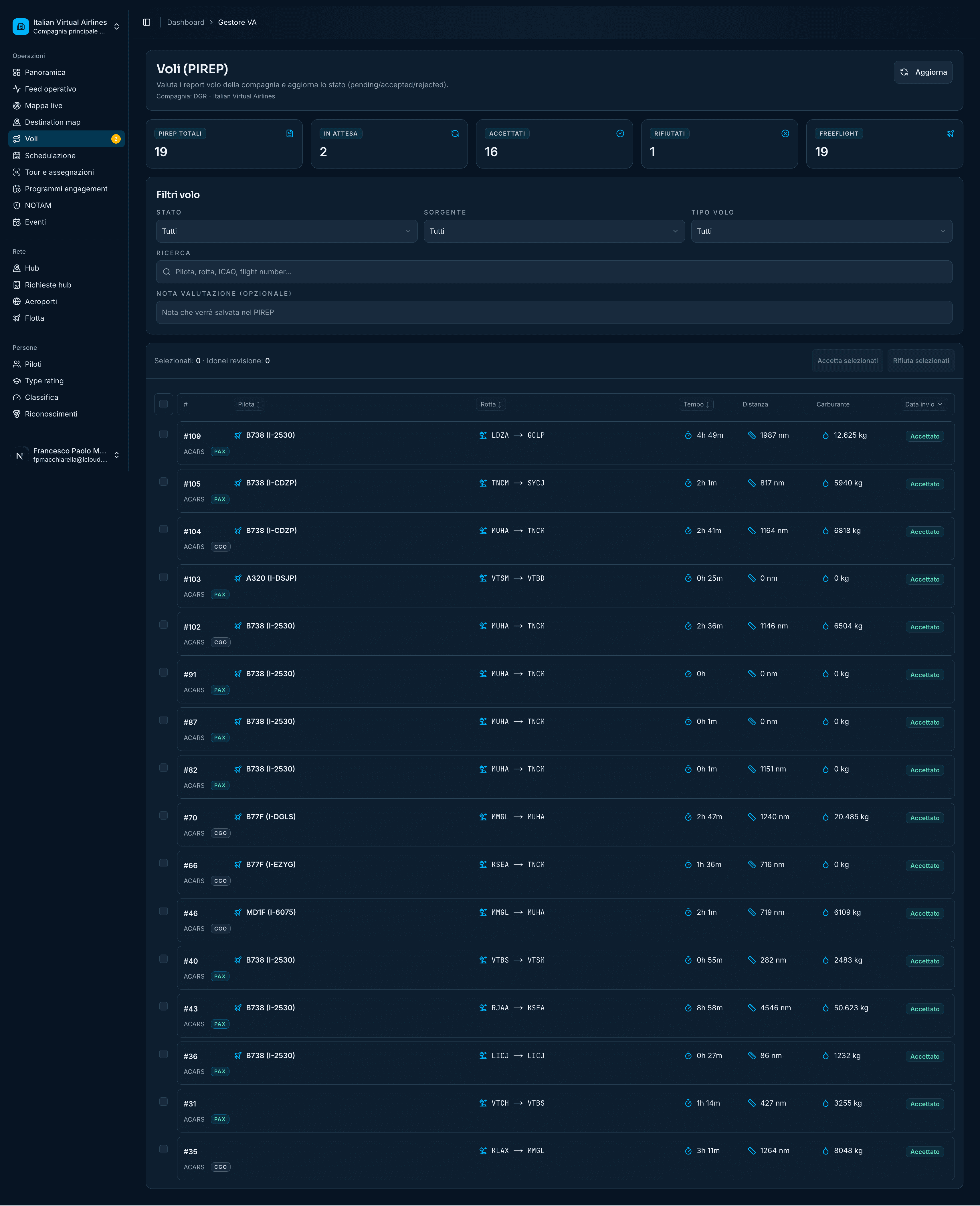The image size is (980, 1206).
Task: Open the Data invio sort dropdown
Action: [924, 404]
